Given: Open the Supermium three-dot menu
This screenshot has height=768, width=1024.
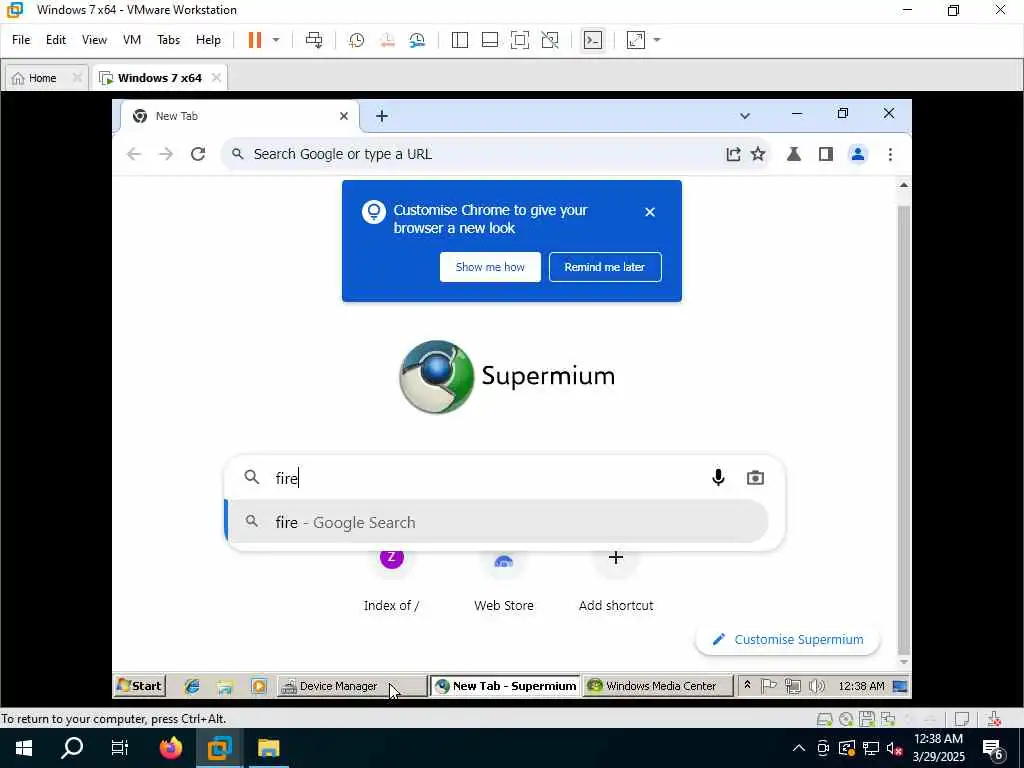Looking at the screenshot, I should (890, 154).
